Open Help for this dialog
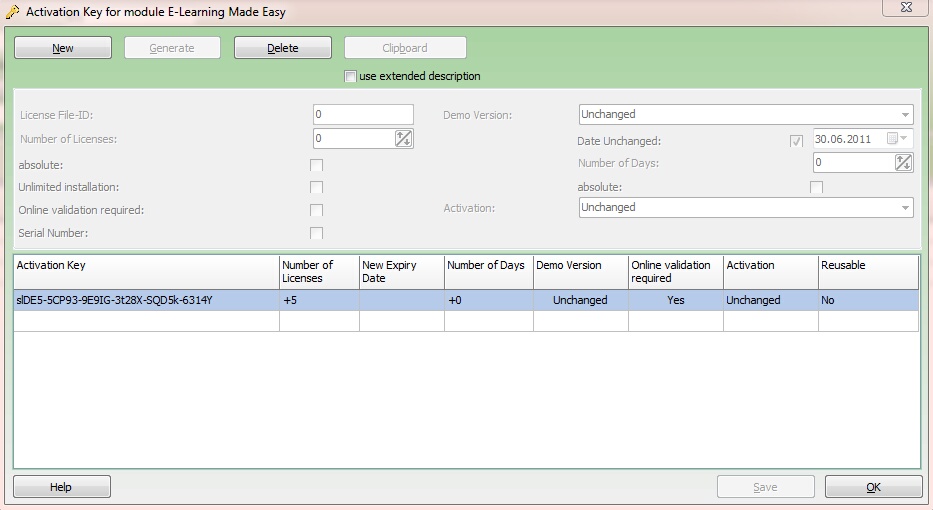The width and height of the screenshot is (933, 510). (x=61, y=487)
